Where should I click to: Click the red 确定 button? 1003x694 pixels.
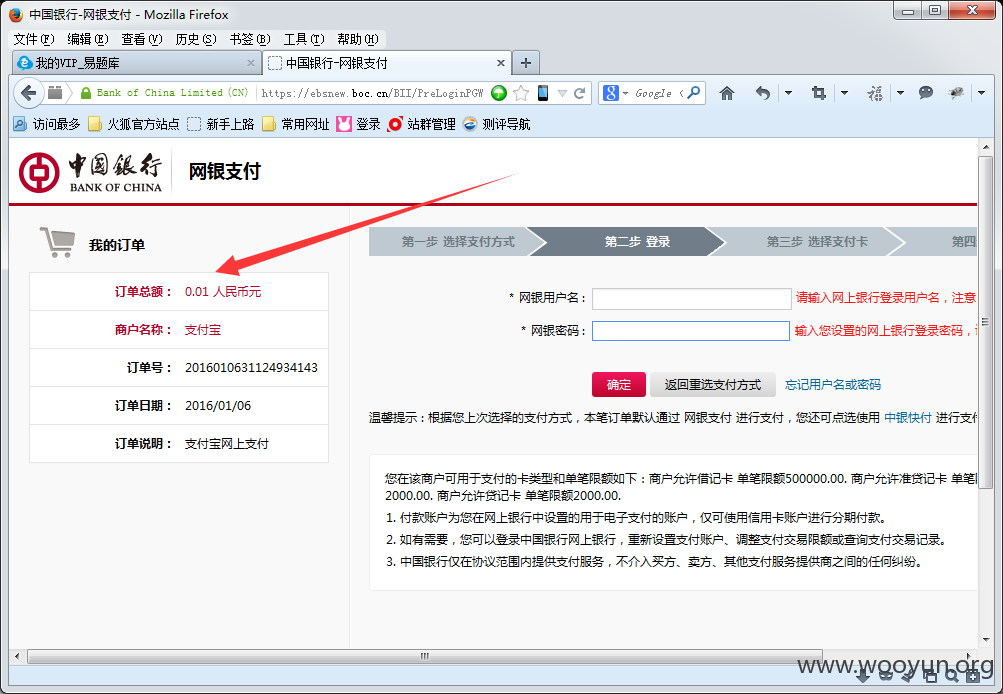point(619,384)
